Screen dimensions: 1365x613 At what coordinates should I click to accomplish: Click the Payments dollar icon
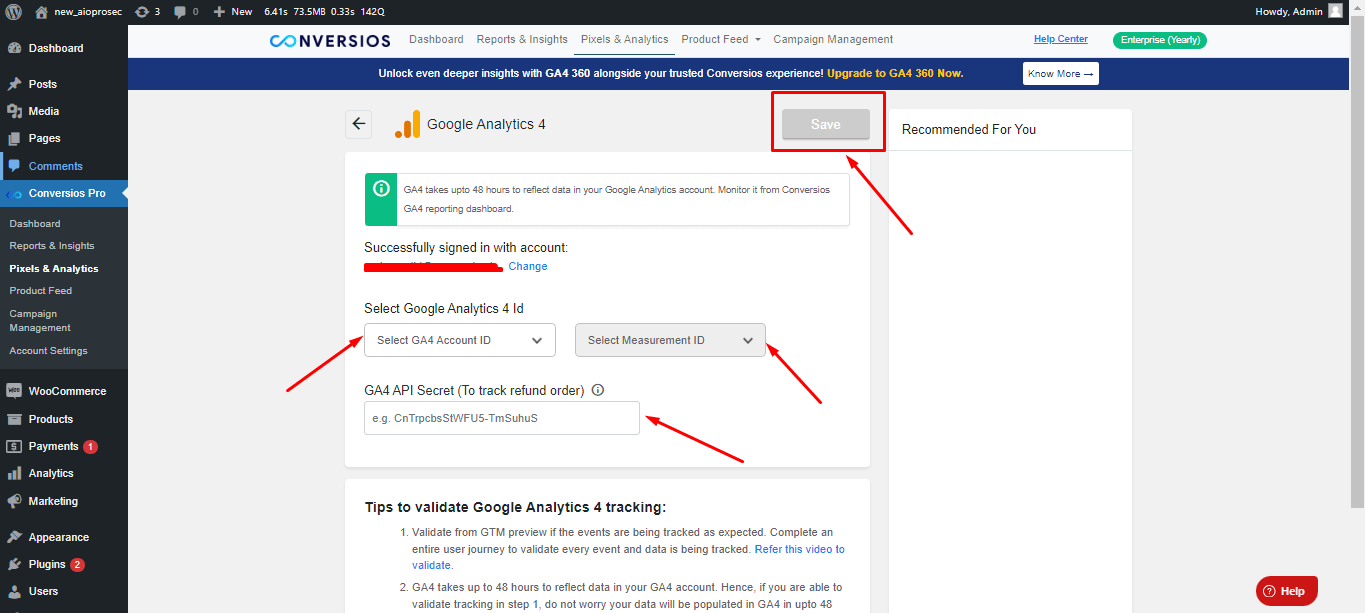(x=14, y=446)
